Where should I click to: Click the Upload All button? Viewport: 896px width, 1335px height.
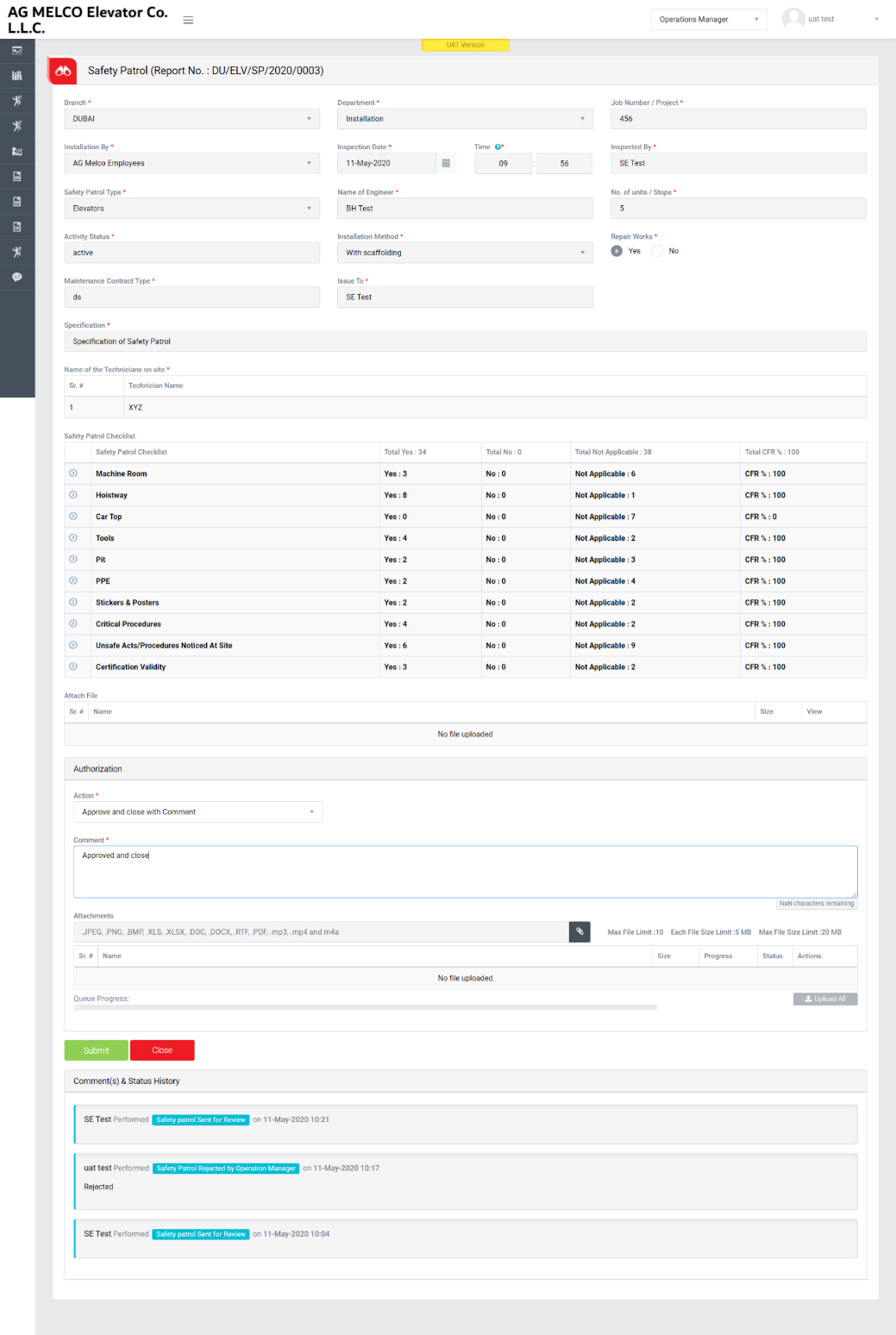pyautogui.click(x=825, y=999)
